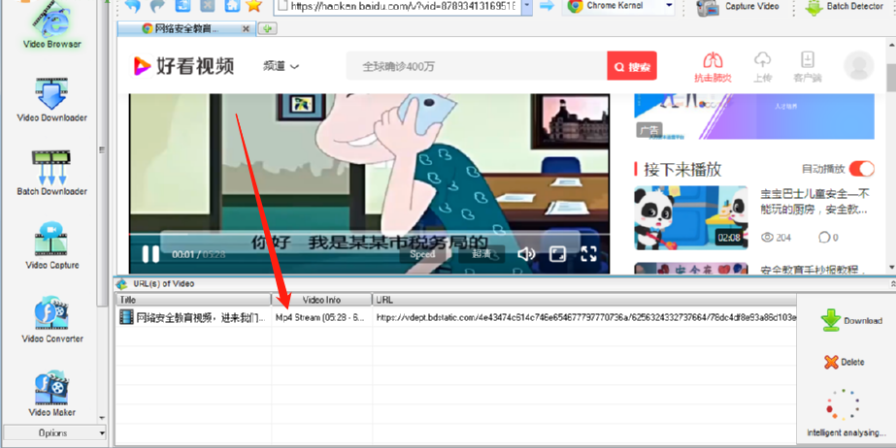Open the 宝宝巴士 panda video thumbnail
The width and height of the screenshot is (896, 448).
691,217
